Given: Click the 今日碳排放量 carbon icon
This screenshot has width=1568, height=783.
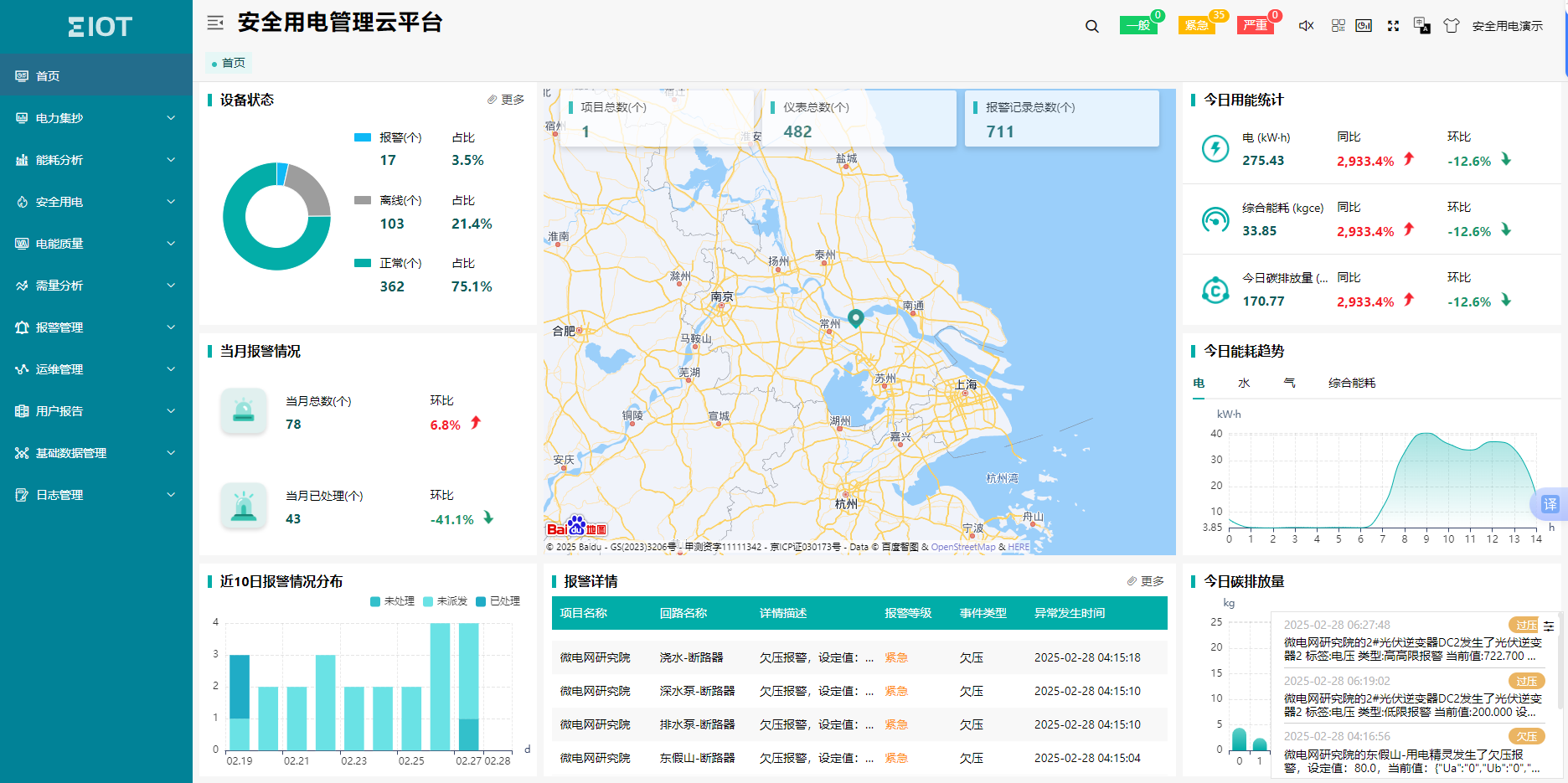Looking at the screenshot, I should click(x=1215, y=290).
